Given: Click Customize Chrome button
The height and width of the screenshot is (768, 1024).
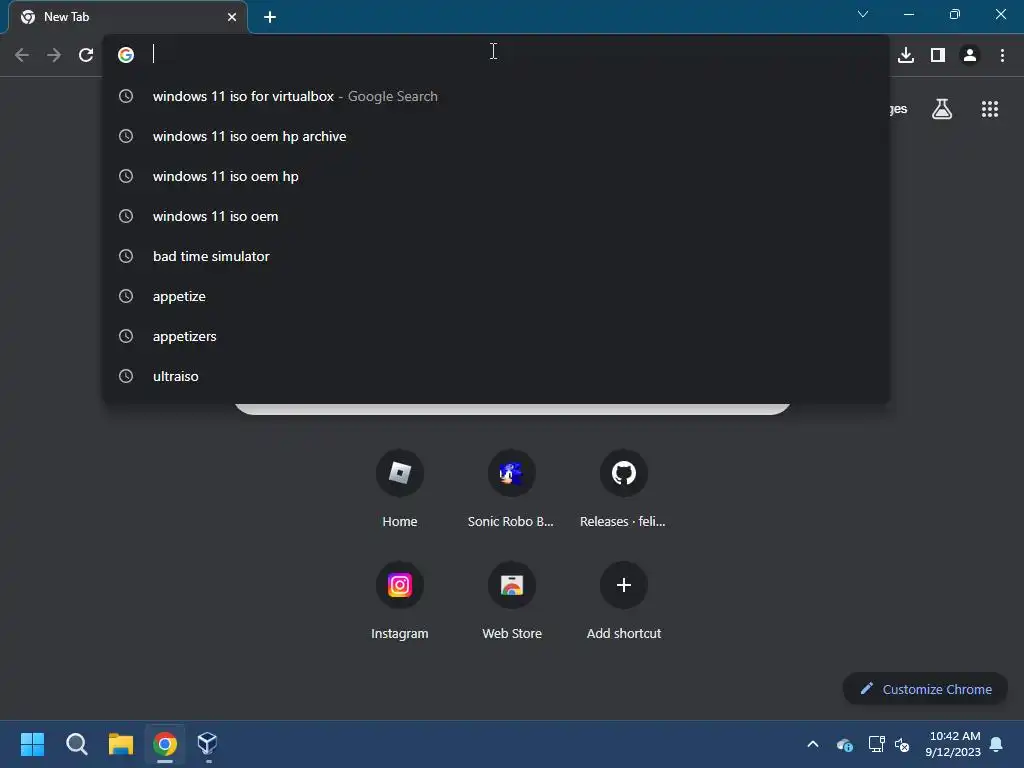Looking at the screenshot, I should pyautogui.click(x=925, y=689).
